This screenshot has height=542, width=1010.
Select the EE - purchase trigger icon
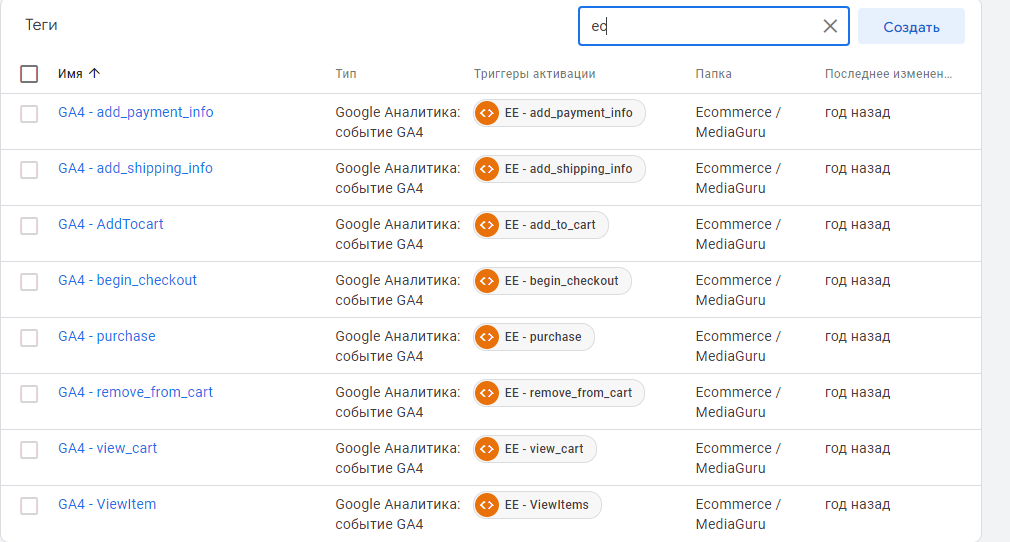487,337
